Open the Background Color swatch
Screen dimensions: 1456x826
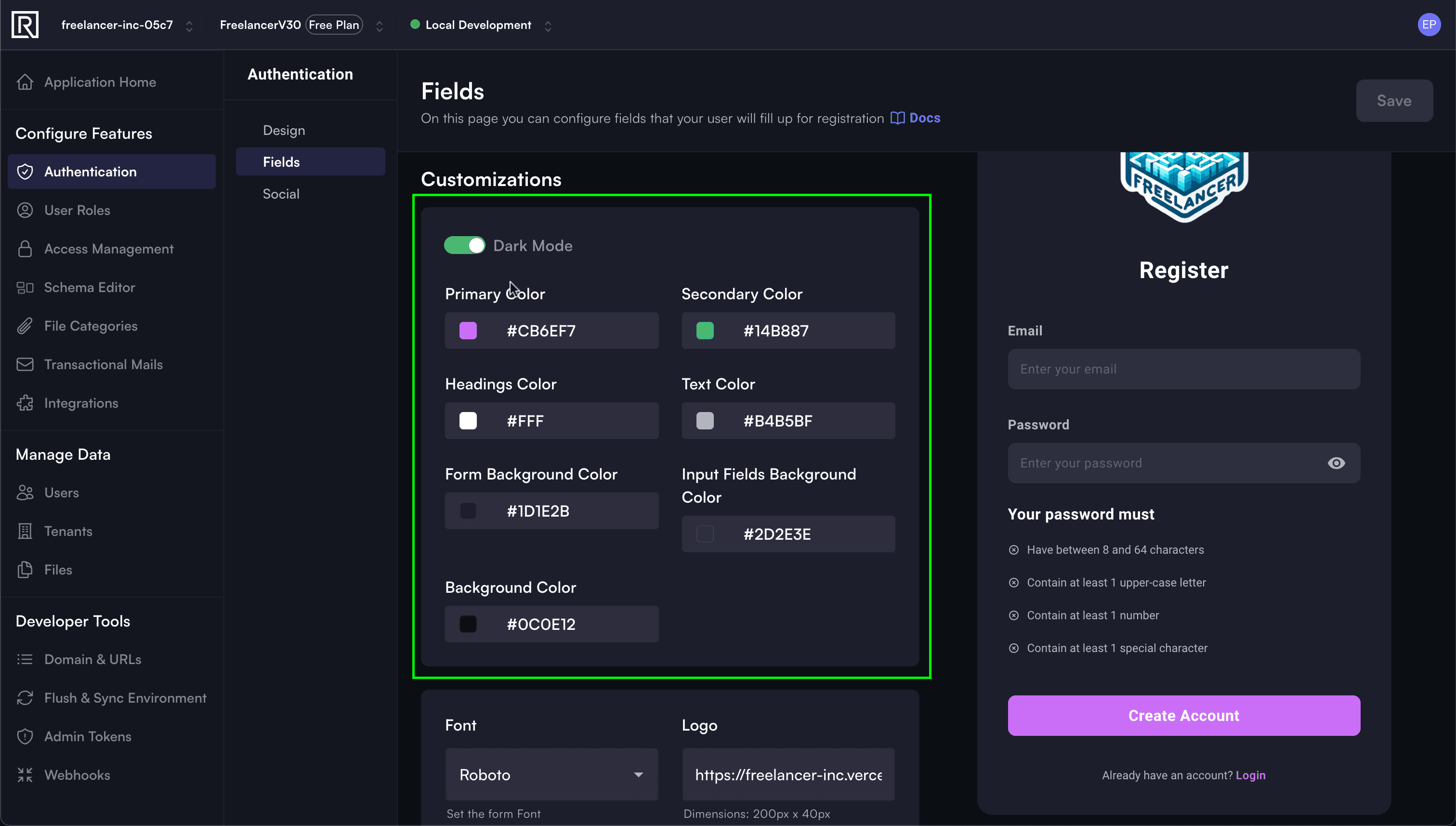[x=468, y=625]
